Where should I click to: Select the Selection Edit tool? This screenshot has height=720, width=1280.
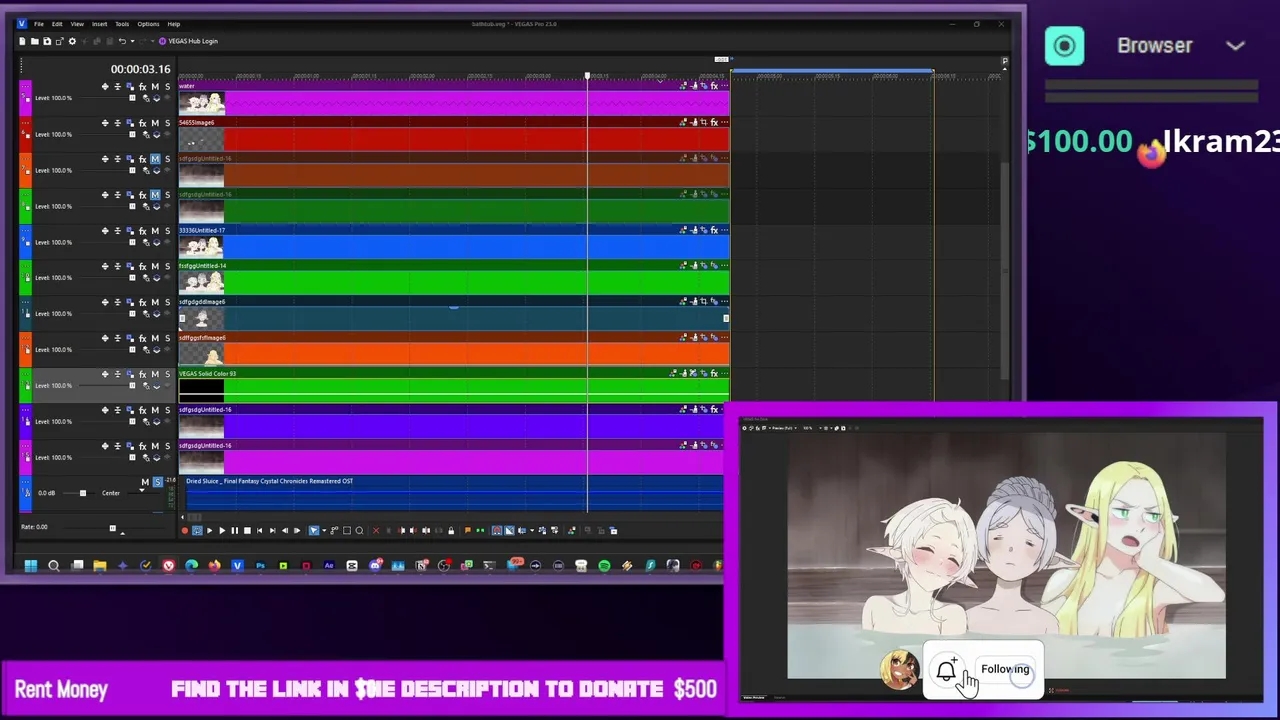(x=347, y=530)
